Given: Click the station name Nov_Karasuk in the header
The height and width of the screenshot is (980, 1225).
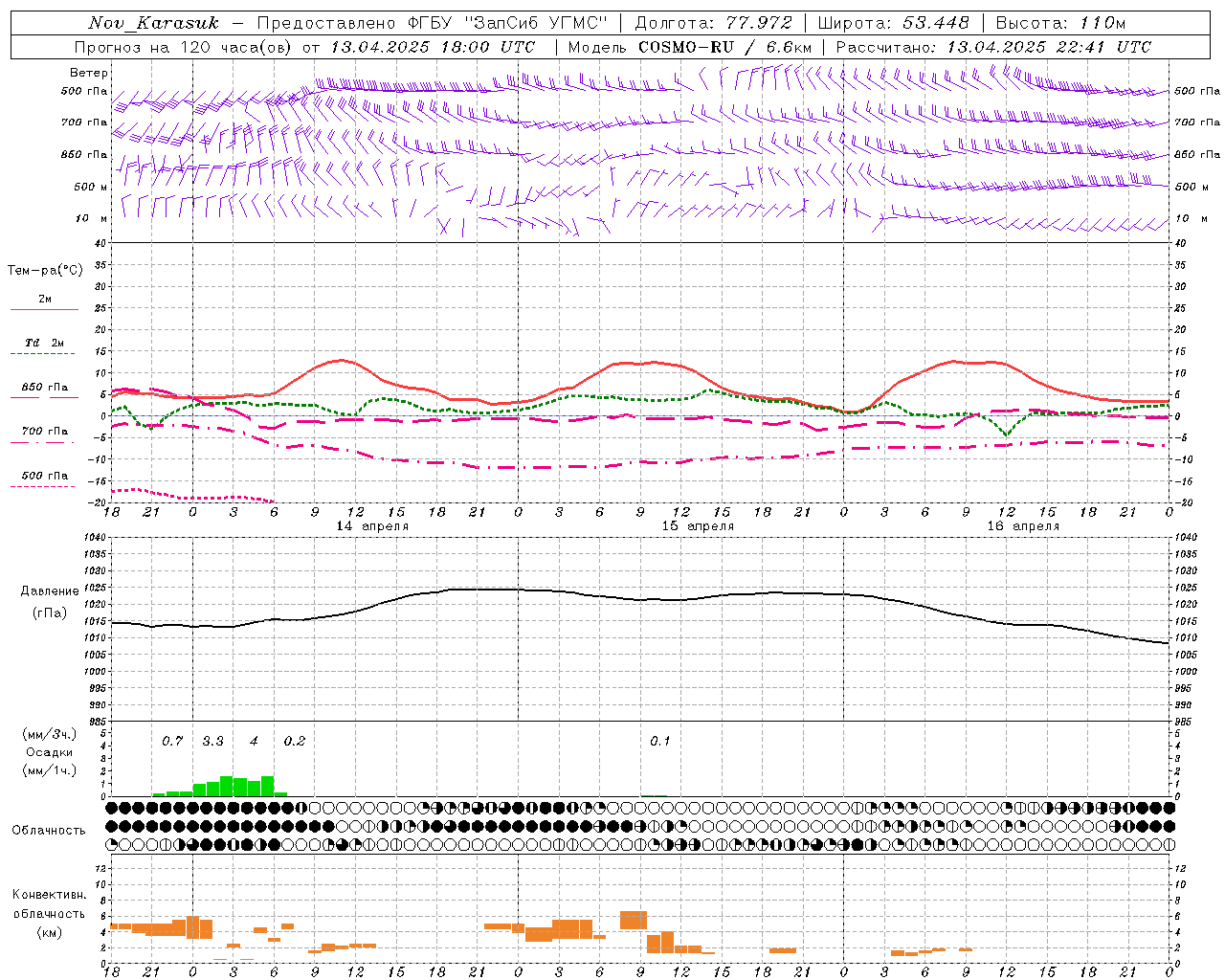Looking at the screenshot, I should point(153,23).
